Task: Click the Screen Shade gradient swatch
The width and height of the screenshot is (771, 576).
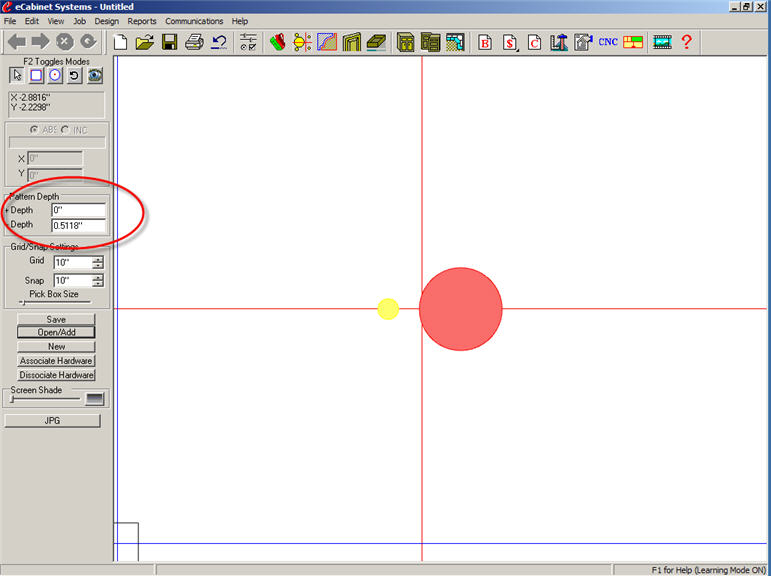Action: [94, 399]
